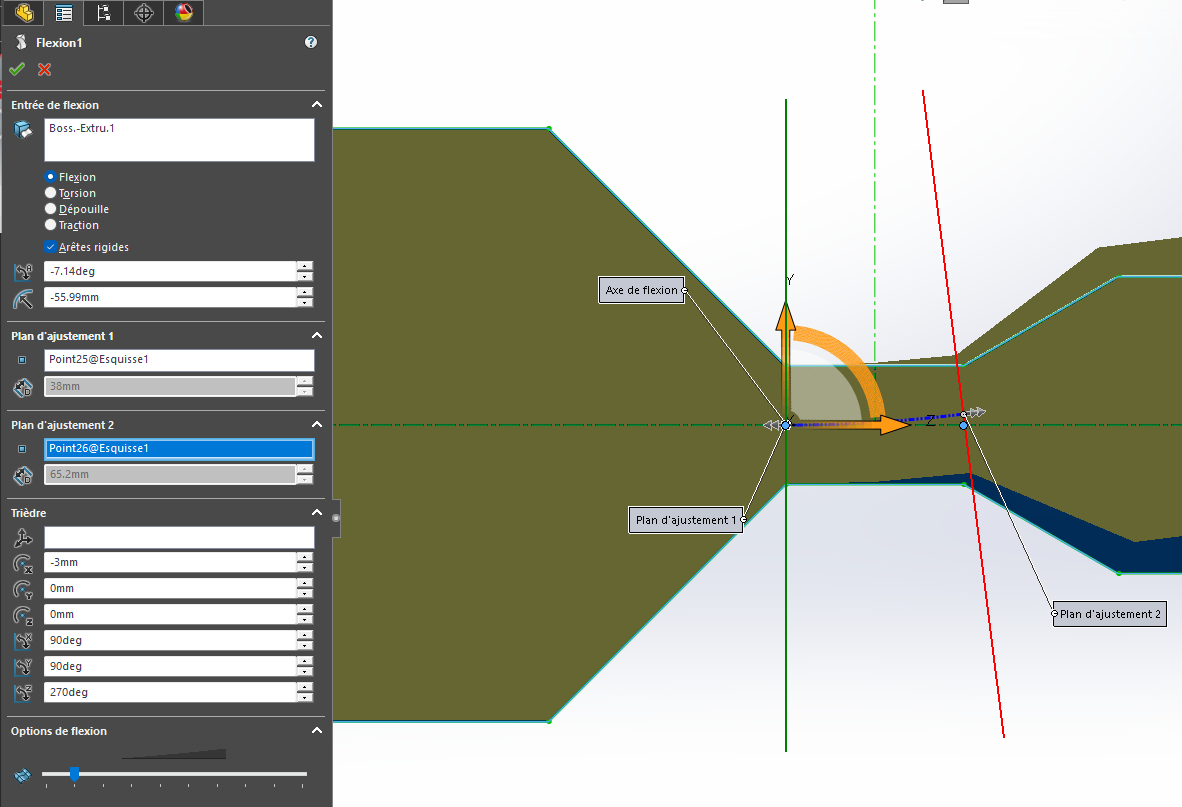Screen dimensions: 1182x807
Task: Click the flex accuracy icon
Action: pos(23,775)
